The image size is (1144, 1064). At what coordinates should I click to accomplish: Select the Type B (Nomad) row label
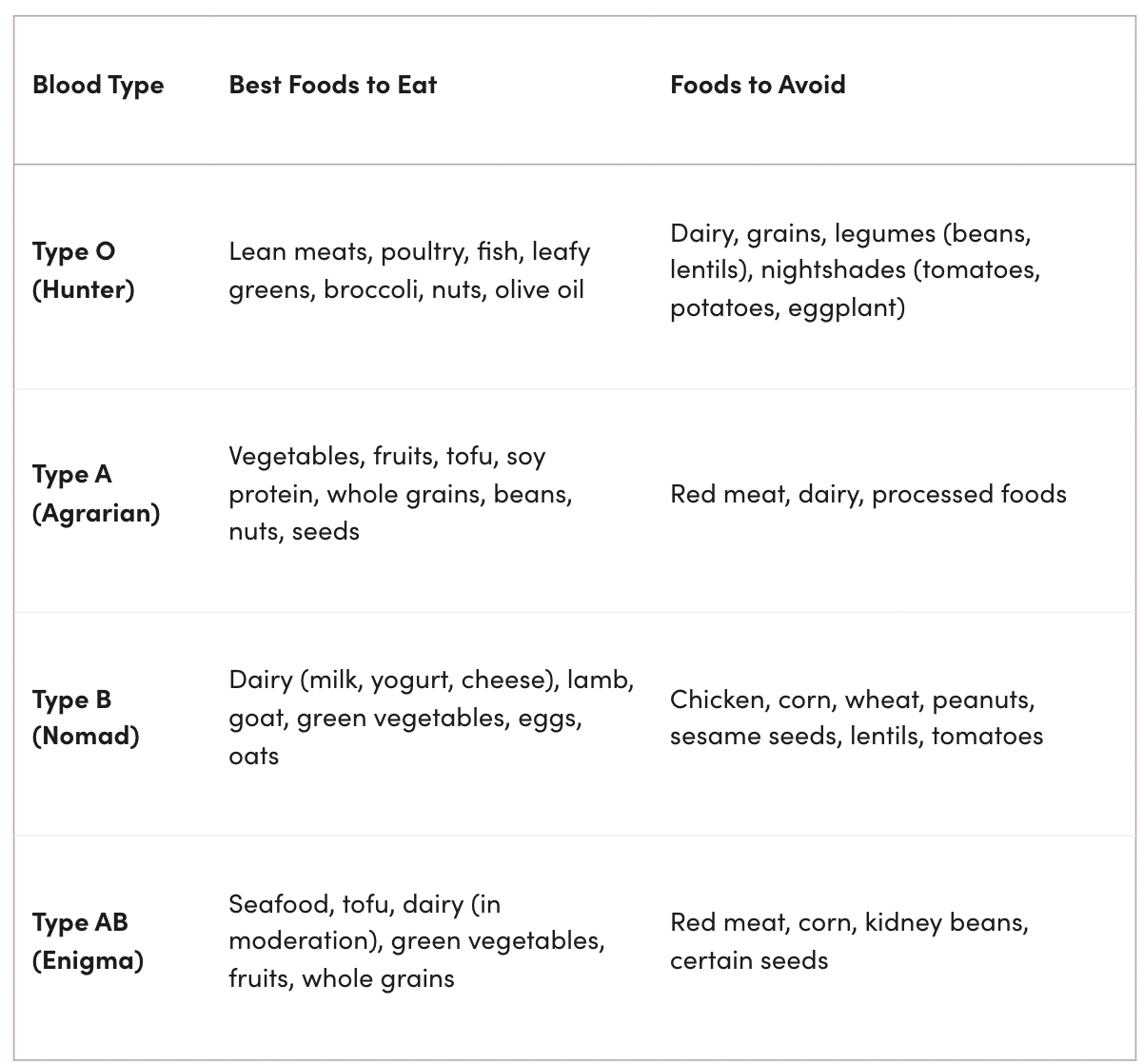pyautogui.click(x=86, y=718)
